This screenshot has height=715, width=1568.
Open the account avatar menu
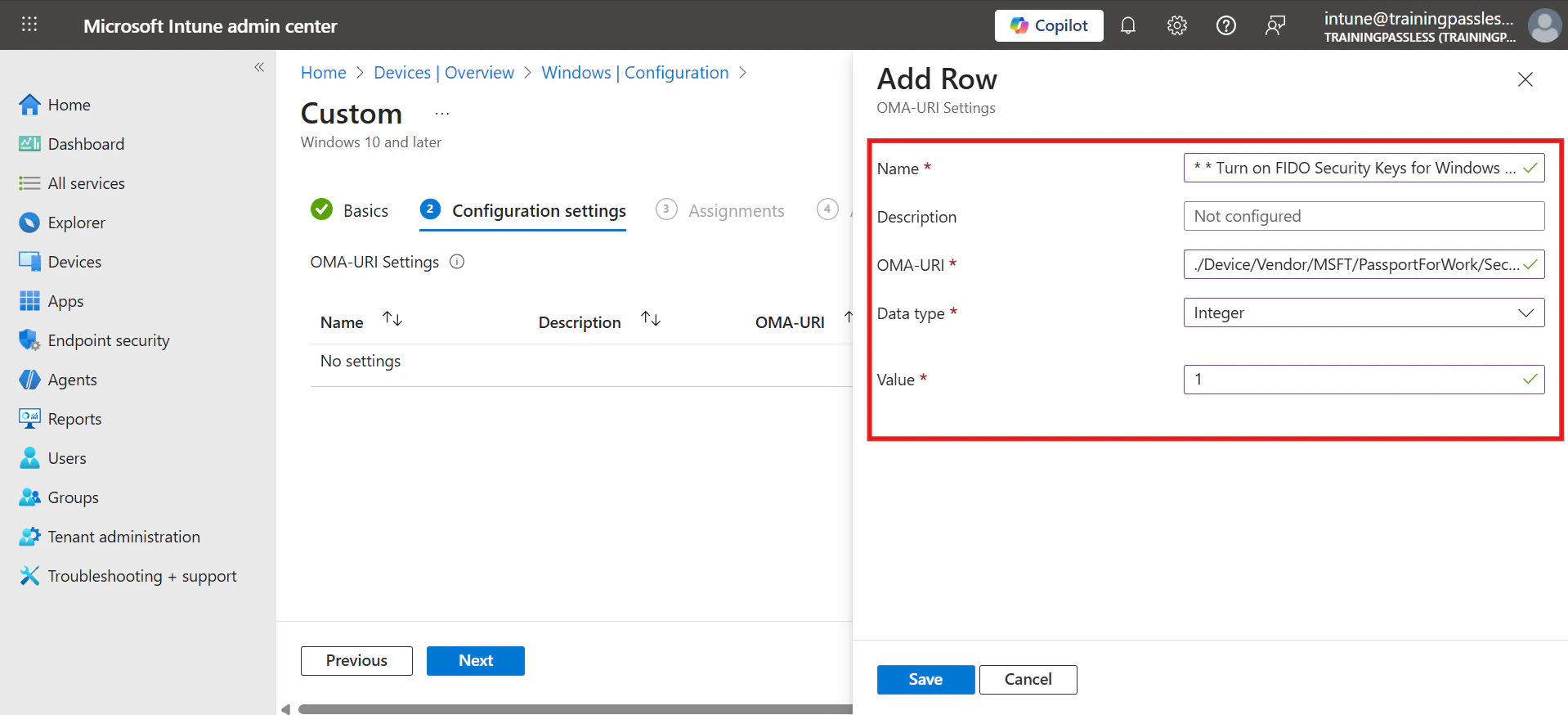[x=1544, y=25]
